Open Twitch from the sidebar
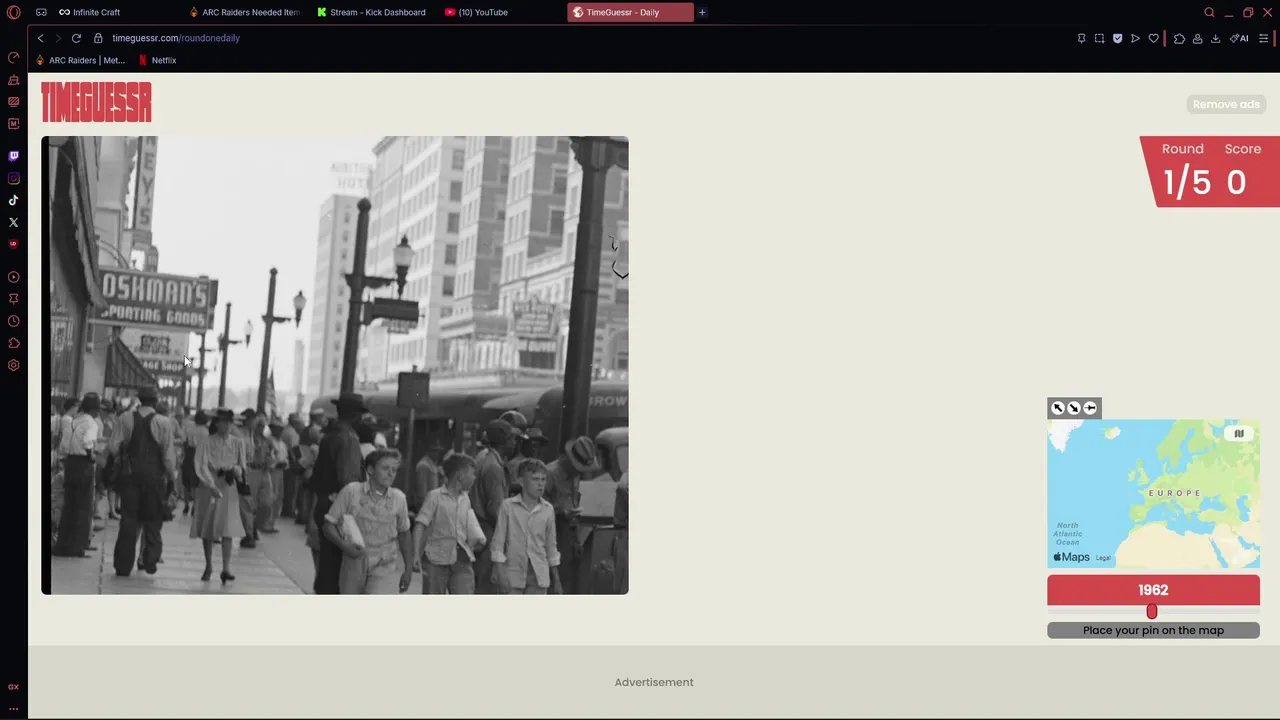Image resolution: width=1280 pixels, height=720 pixels. click(13, 156)
